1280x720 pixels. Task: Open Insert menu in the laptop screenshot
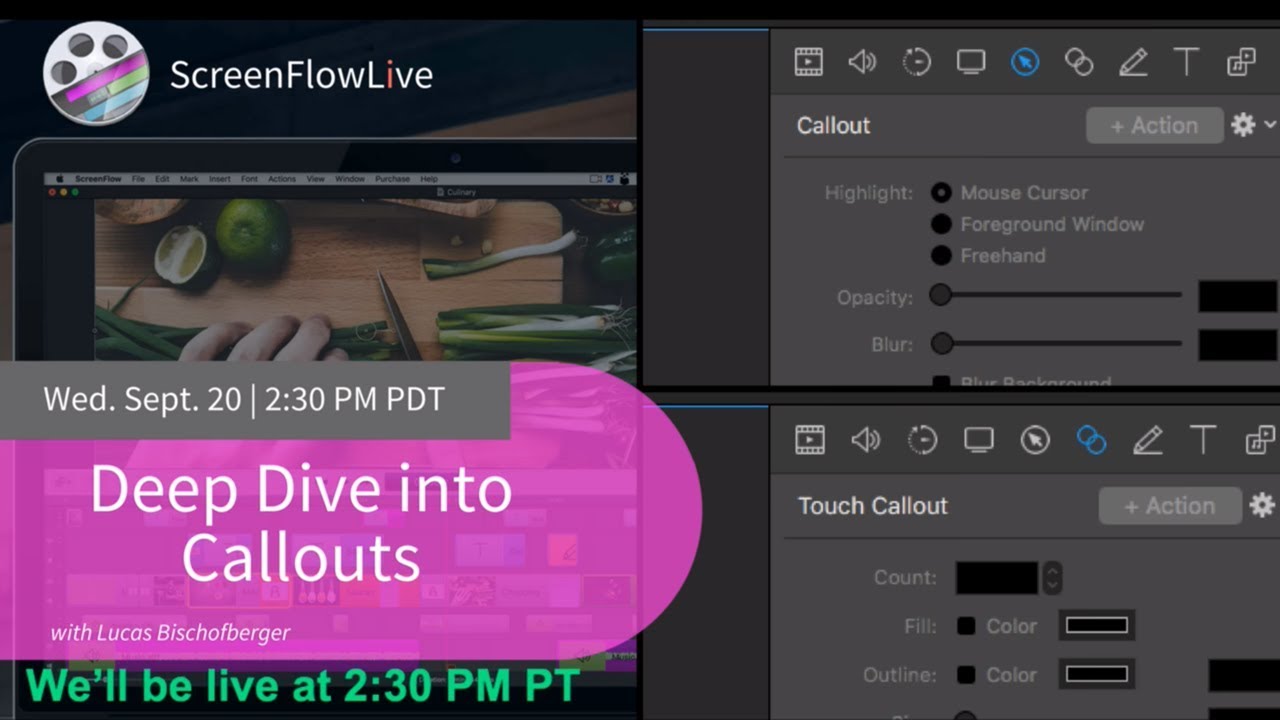click(220, 179)
